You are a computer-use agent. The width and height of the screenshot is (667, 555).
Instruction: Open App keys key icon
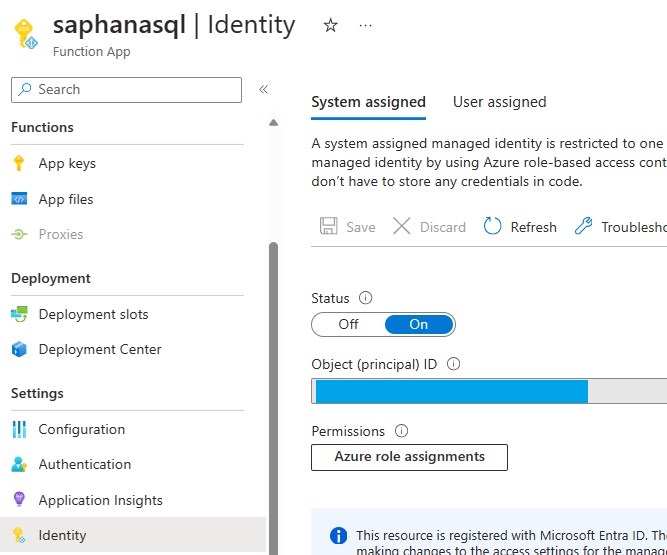pyautogui.click(x=19, y=163)
